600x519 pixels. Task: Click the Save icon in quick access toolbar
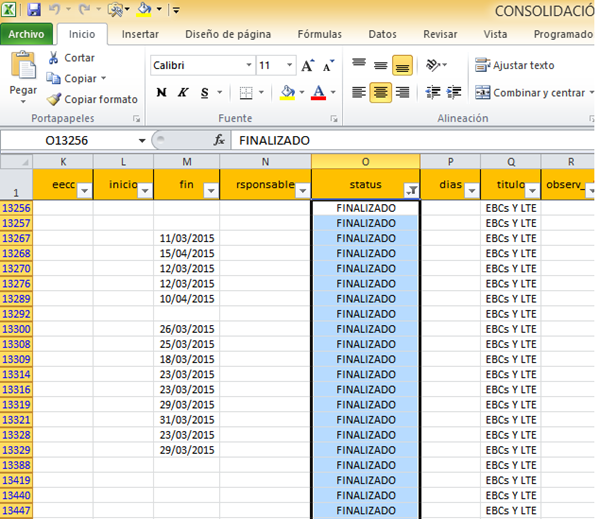click(x=34, y=10)
